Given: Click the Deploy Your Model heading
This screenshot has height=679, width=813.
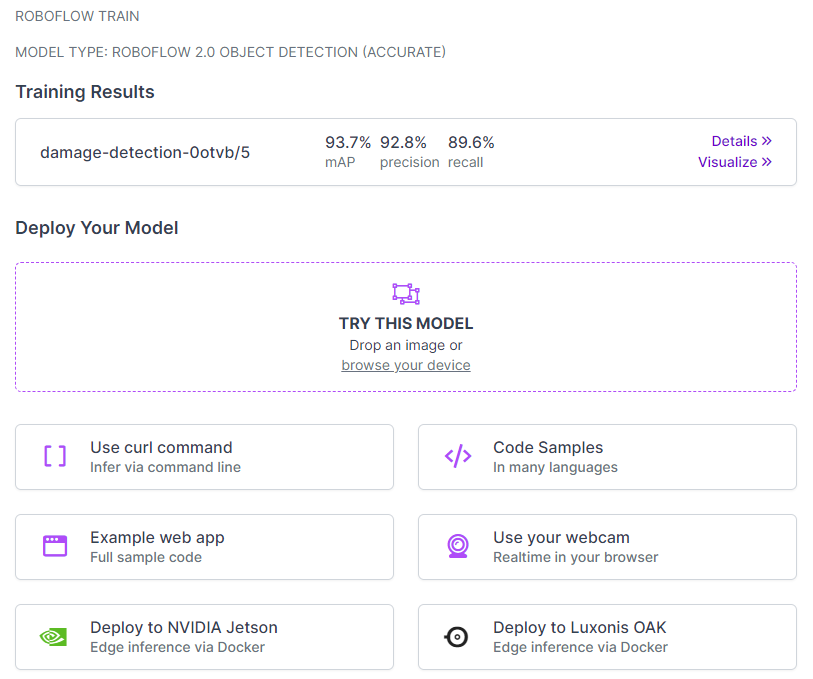Looking at the screenshot, I should click(x=97, y=228).
